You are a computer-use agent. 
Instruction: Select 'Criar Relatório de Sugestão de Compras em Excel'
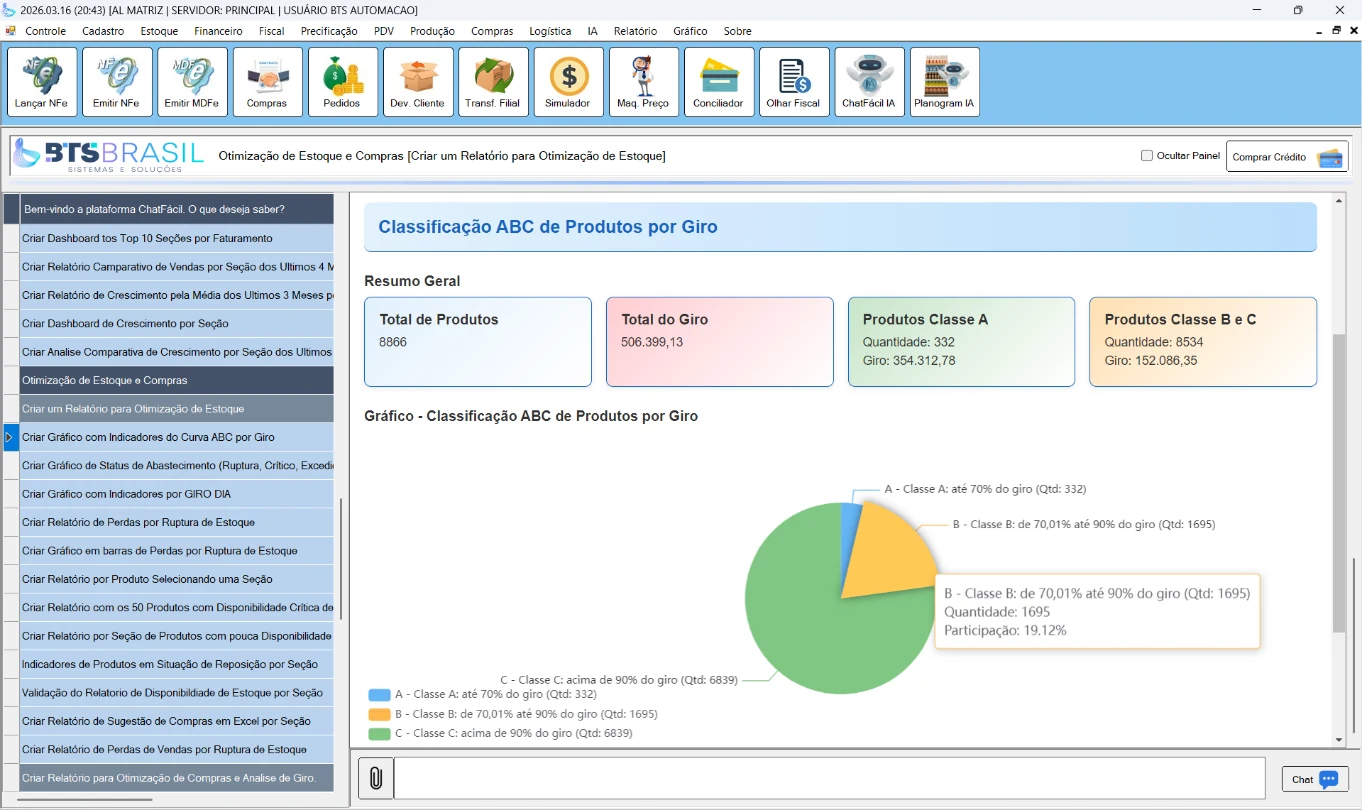[176, 721]
